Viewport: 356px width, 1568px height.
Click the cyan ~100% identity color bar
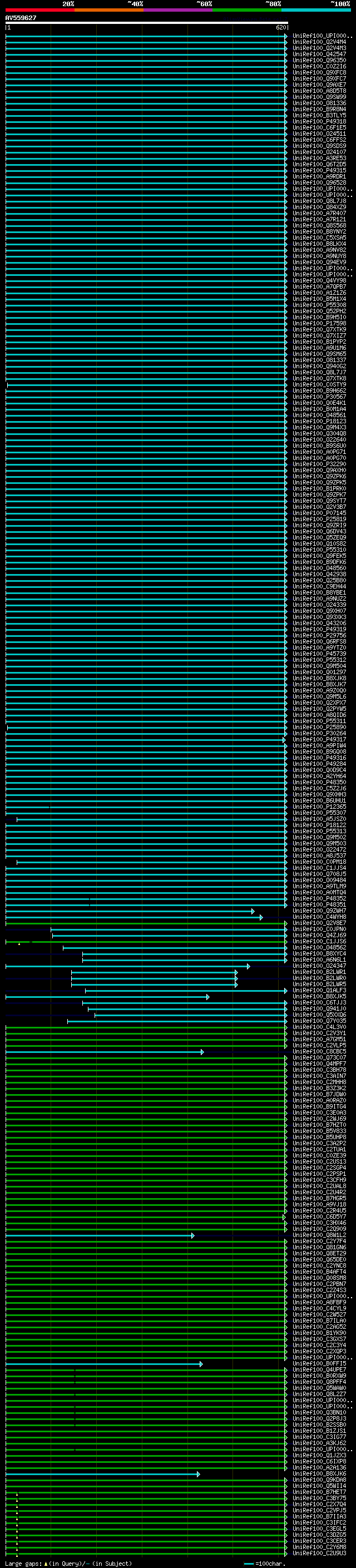[316, 10]
